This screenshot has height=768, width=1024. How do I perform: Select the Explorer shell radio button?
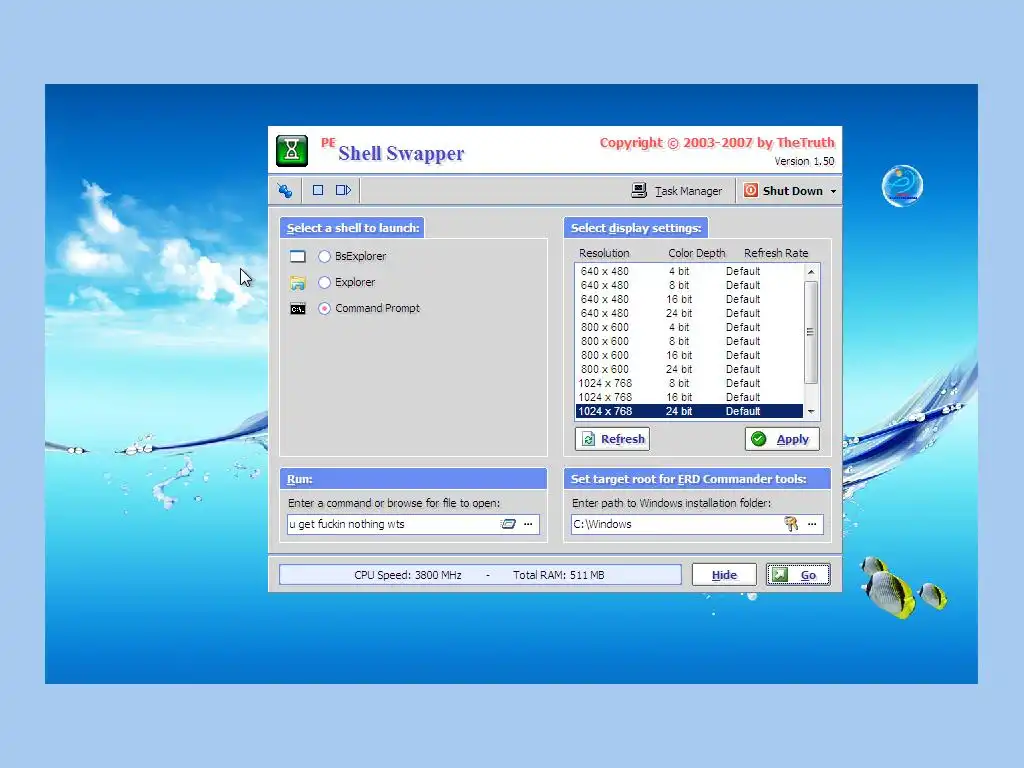(x=325, y=283)
